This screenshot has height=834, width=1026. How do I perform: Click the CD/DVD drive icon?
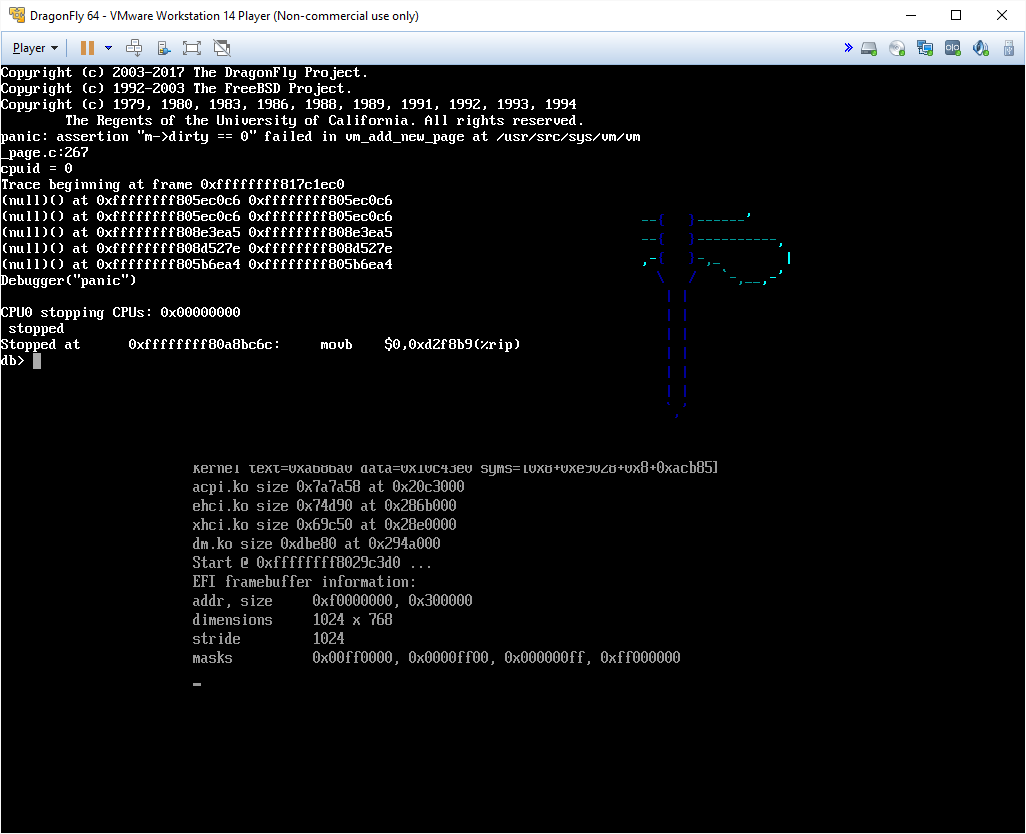pos(897,48)
